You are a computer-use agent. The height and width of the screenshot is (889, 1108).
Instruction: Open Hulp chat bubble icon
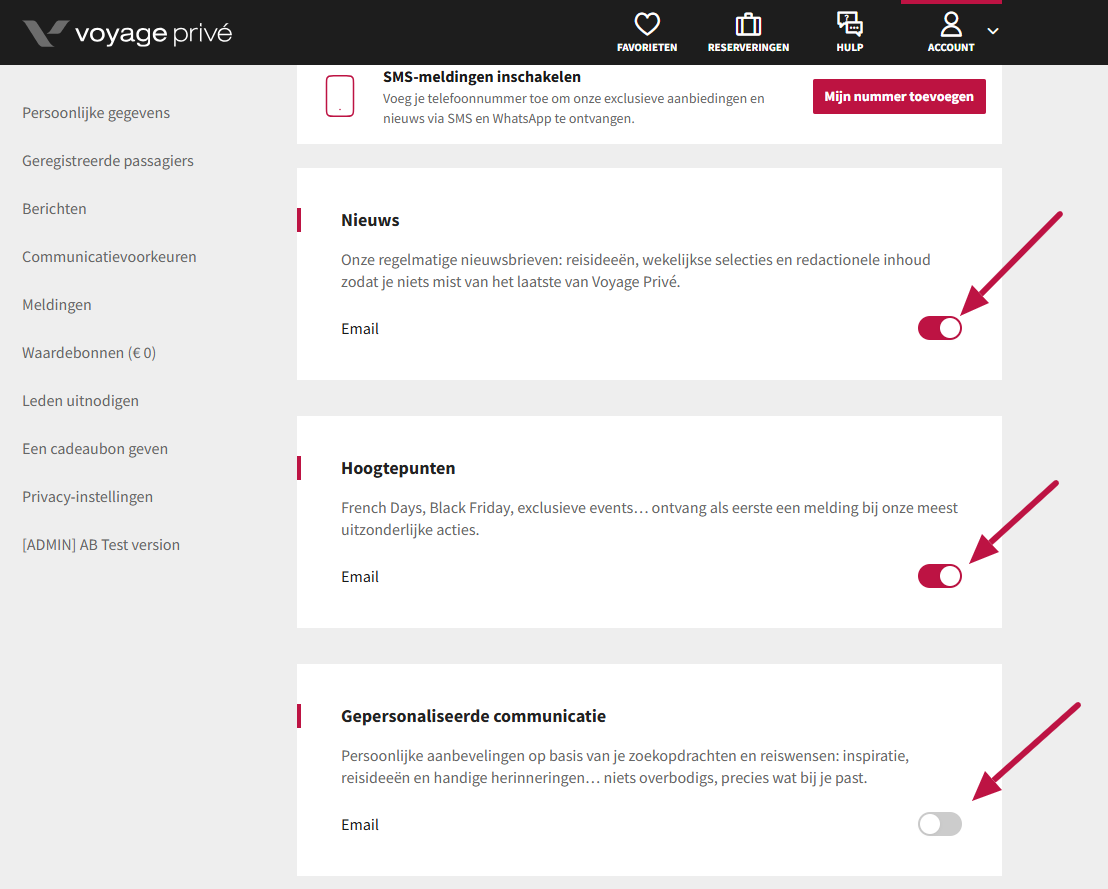pyautogui.click(x=849, y=24)
